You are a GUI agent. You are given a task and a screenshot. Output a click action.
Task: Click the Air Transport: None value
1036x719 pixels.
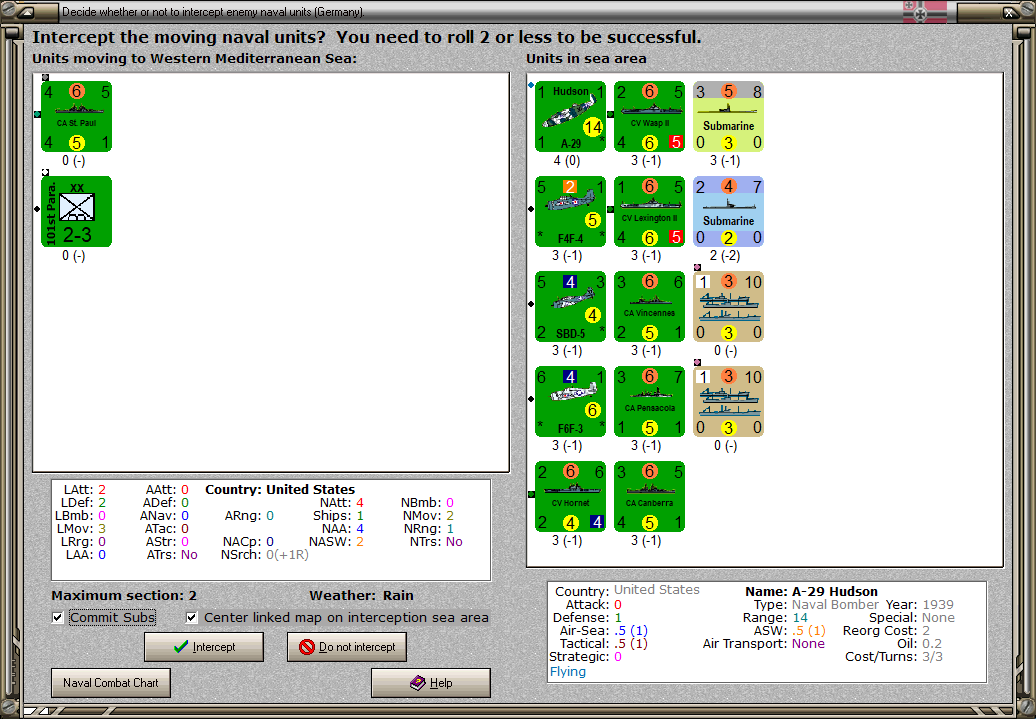point(764,644)
